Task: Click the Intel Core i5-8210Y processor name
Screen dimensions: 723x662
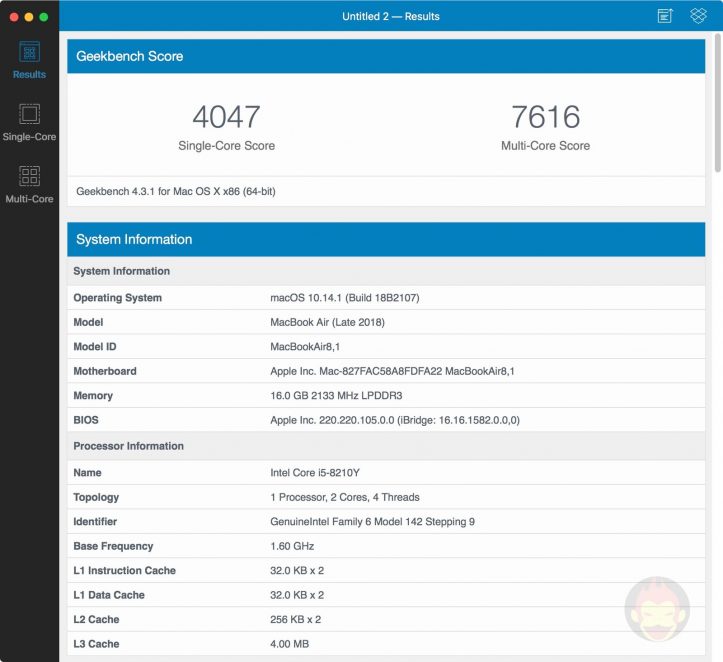Action: point(317,473)
